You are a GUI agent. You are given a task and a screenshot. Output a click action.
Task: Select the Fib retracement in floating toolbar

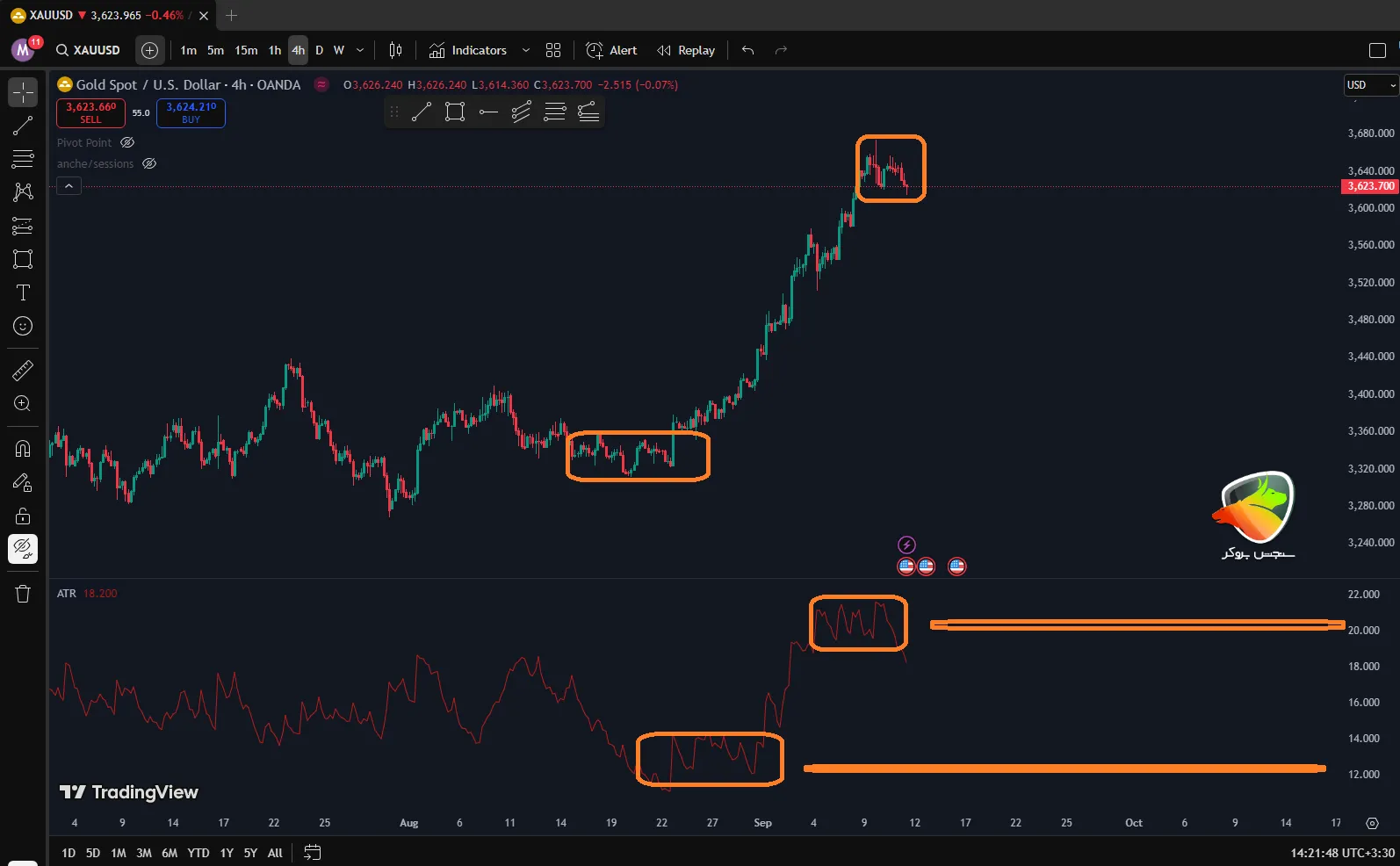click(555, 112)
